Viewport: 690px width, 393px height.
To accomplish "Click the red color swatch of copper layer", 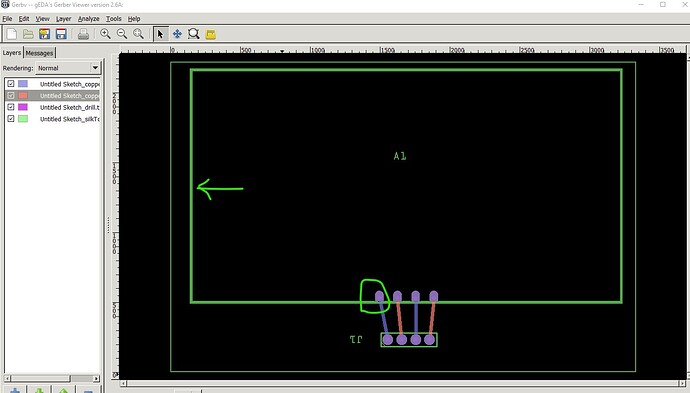I will (23, 95).
